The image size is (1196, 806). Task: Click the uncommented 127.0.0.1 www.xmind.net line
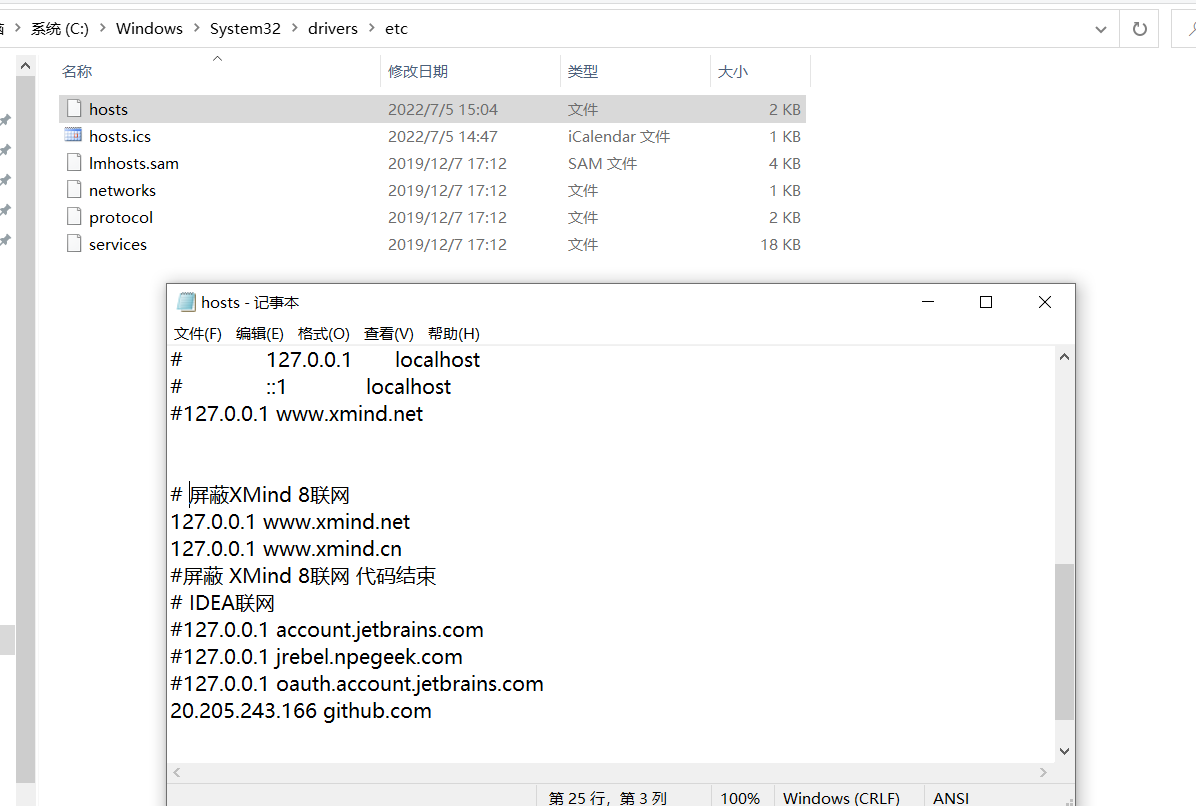point(290,522)
